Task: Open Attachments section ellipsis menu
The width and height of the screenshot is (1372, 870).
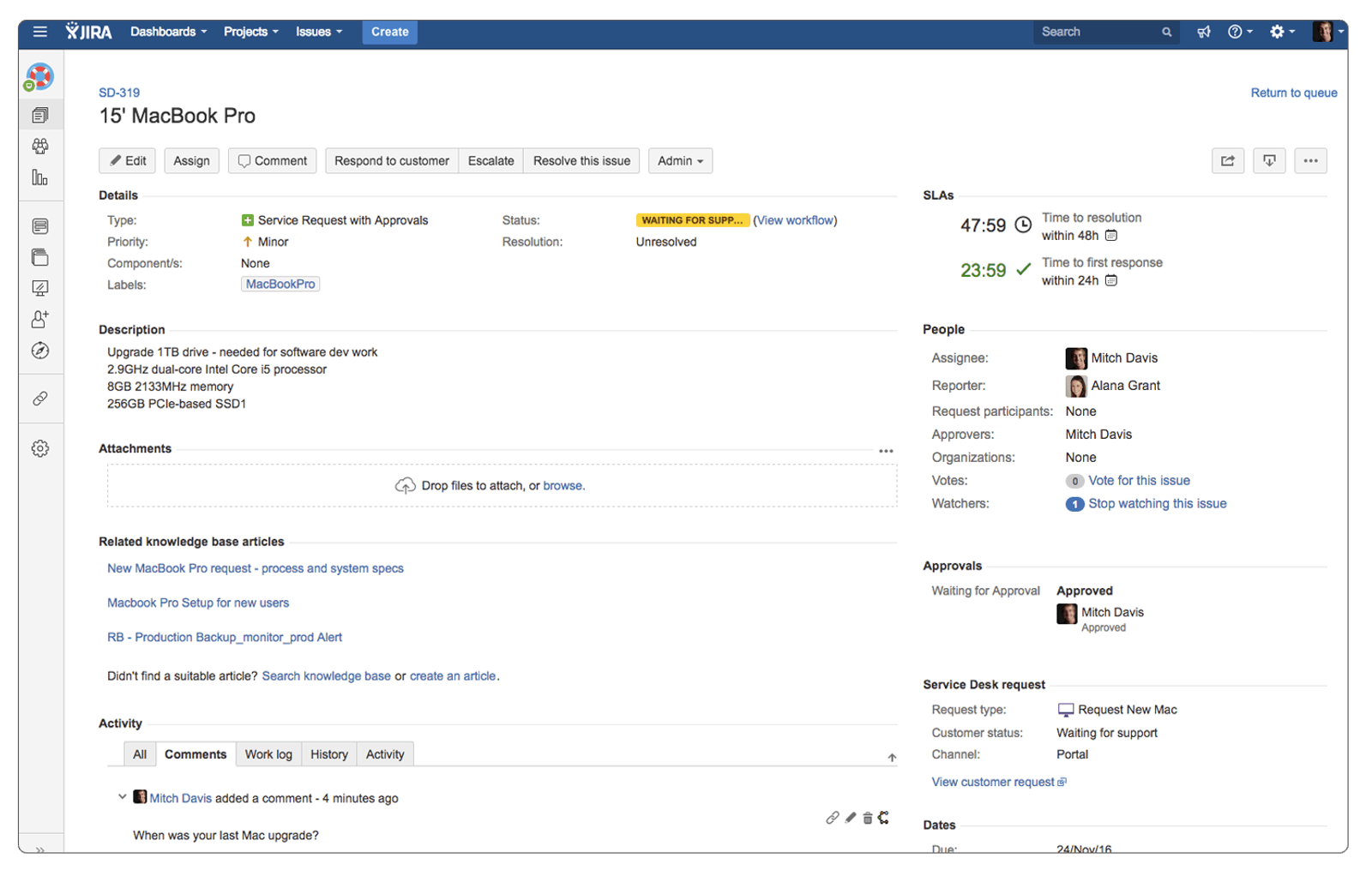Action: pos(886,451)
